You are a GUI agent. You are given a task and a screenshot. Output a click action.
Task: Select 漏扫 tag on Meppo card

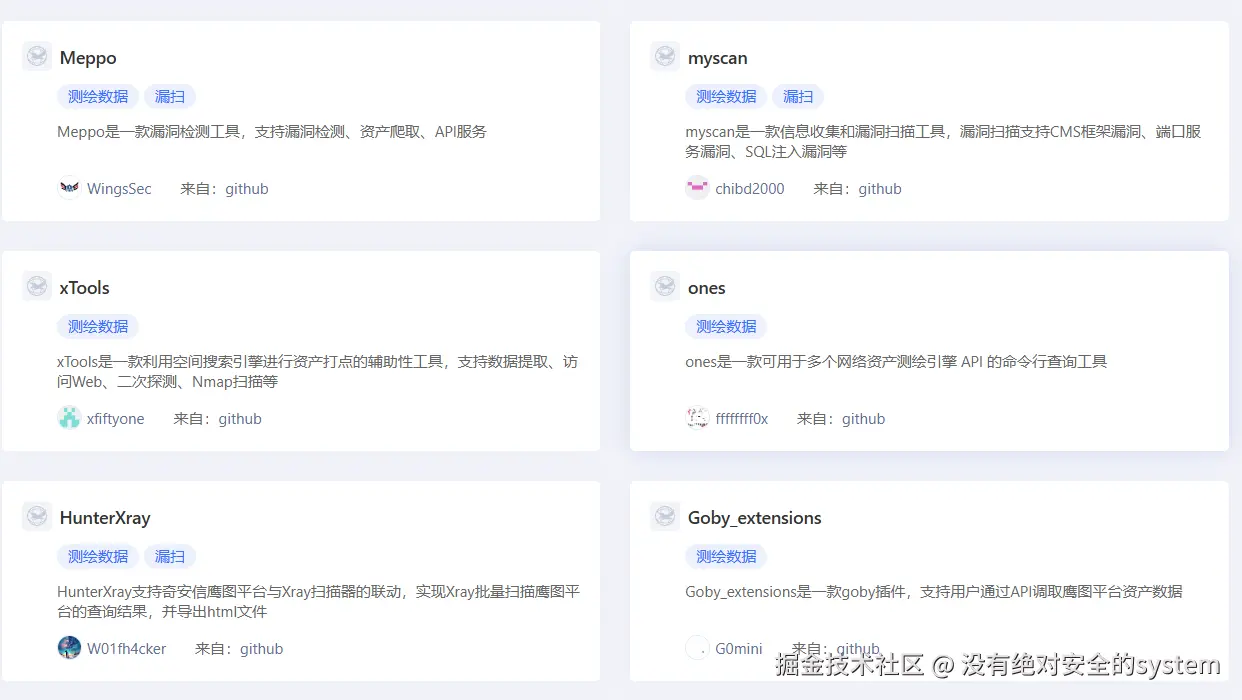point(170,96)
